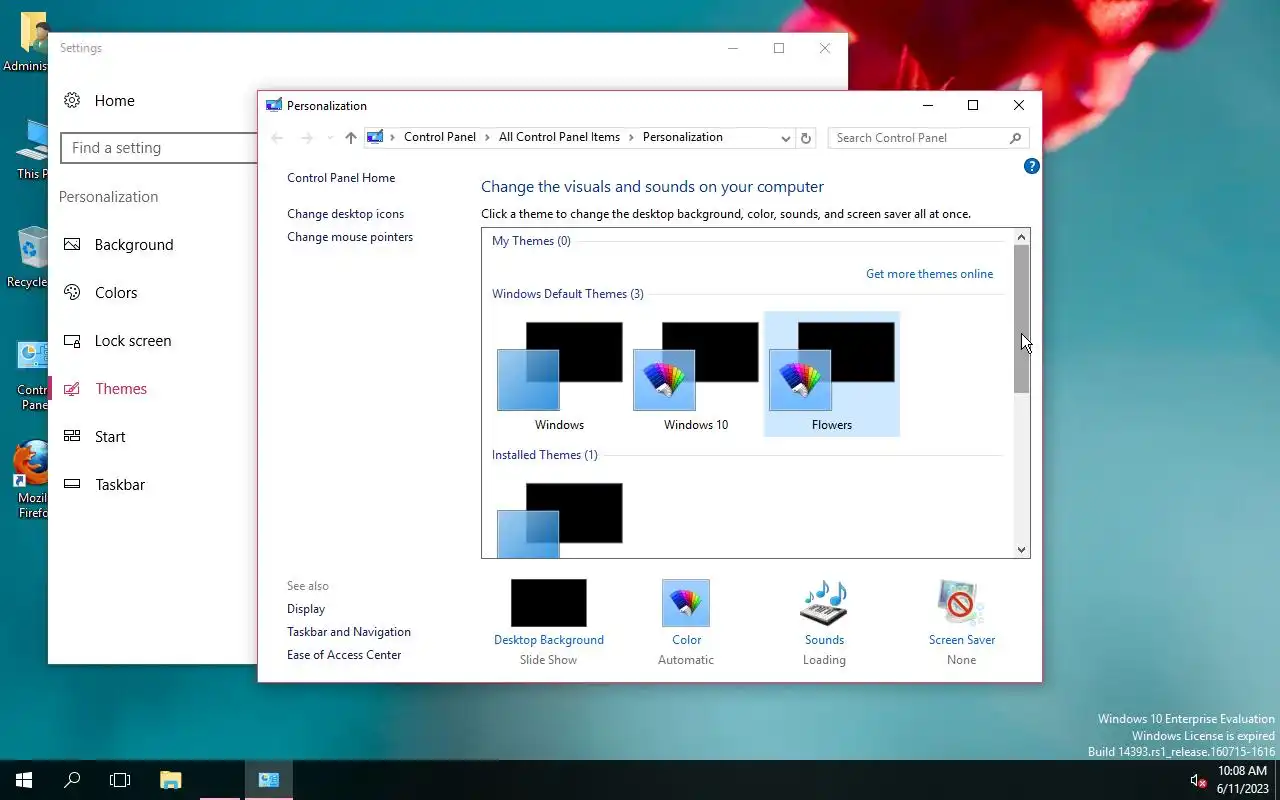Expand chevron after All Control Panel Items
The height and width of the screenshot is (800, 1280).
click(x=631, y=137)
